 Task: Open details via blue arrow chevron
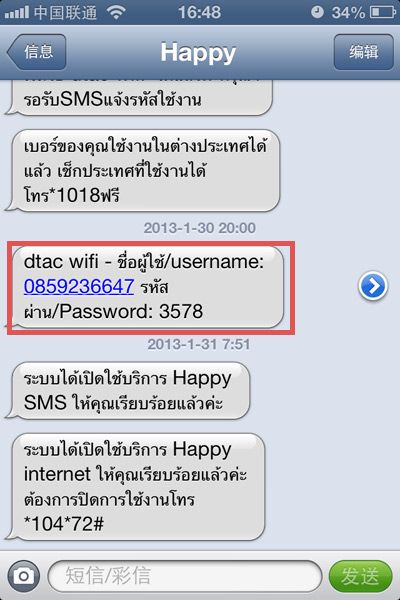point(373,285)
